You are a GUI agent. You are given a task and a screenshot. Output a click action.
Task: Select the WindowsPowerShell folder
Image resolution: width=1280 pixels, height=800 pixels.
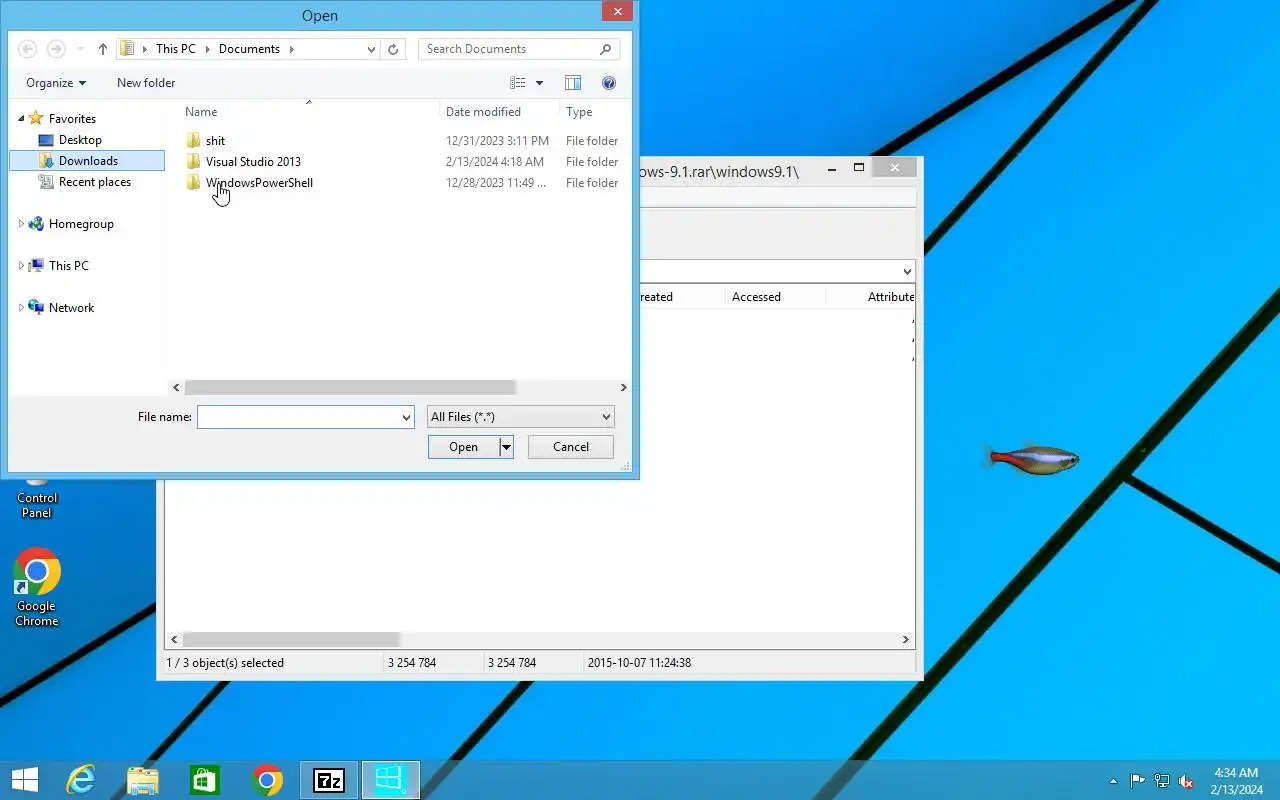coord(259,183)
